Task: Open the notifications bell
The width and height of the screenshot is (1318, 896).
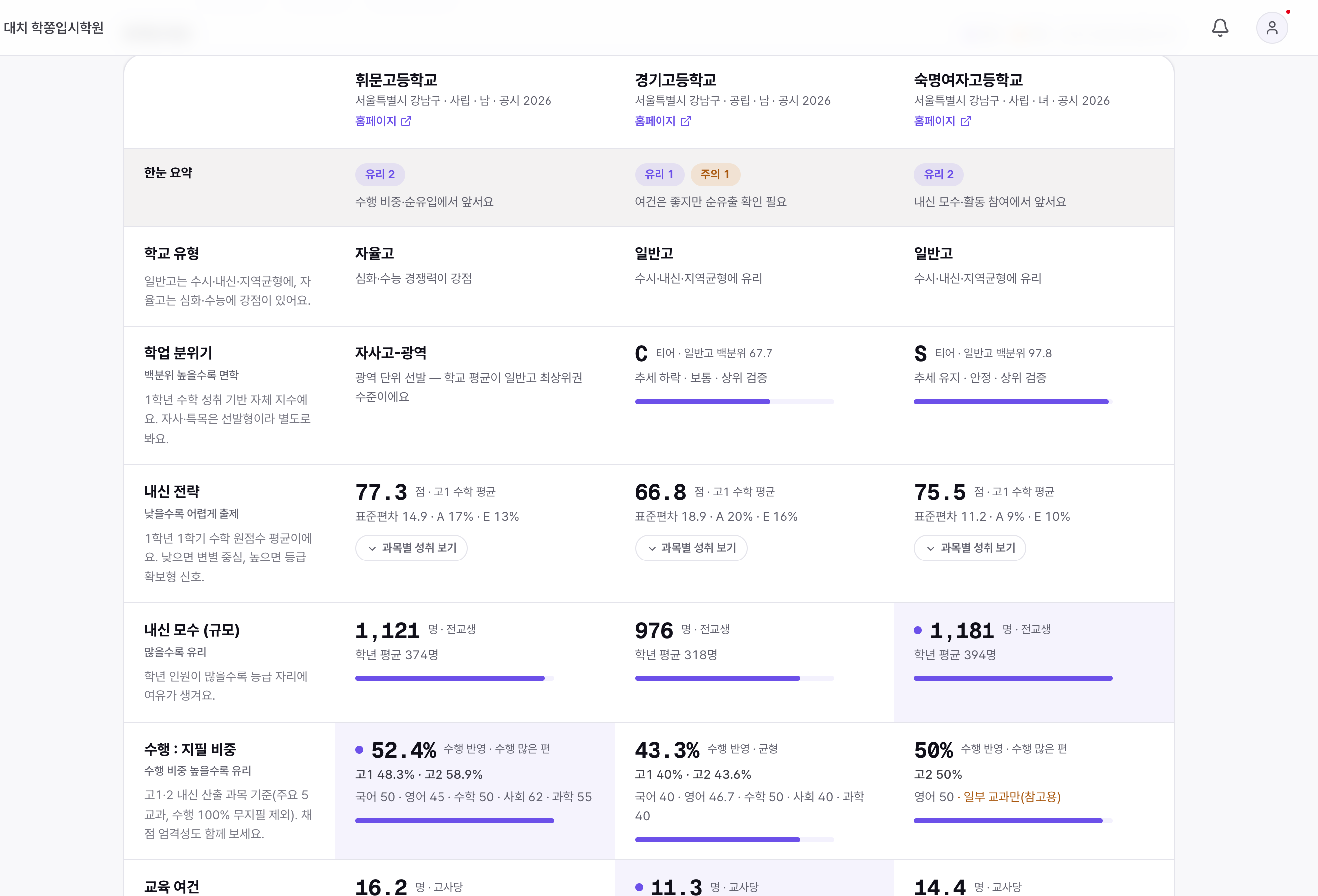Action: [1220, 28]
